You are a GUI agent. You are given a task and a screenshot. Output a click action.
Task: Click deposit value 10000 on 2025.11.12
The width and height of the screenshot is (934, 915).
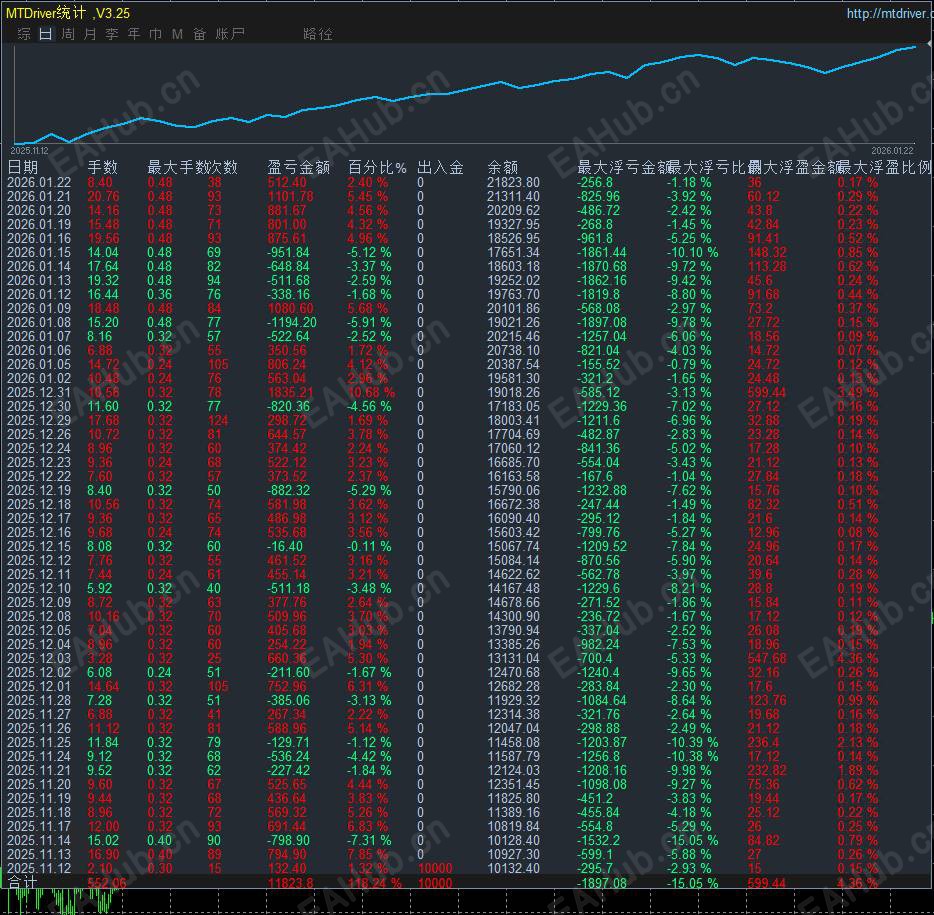tap(435, 869)
